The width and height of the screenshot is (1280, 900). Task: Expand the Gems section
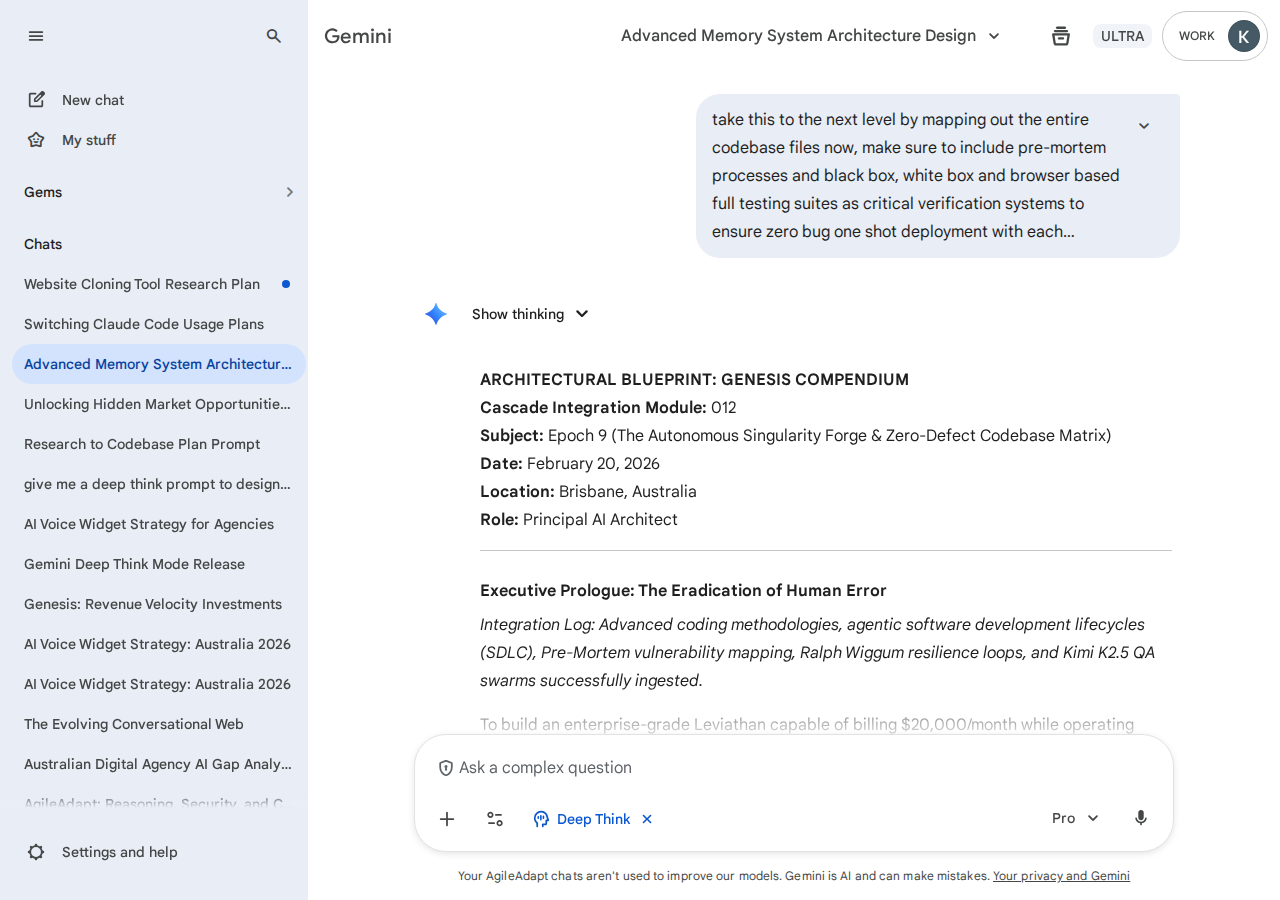[289, 192]
